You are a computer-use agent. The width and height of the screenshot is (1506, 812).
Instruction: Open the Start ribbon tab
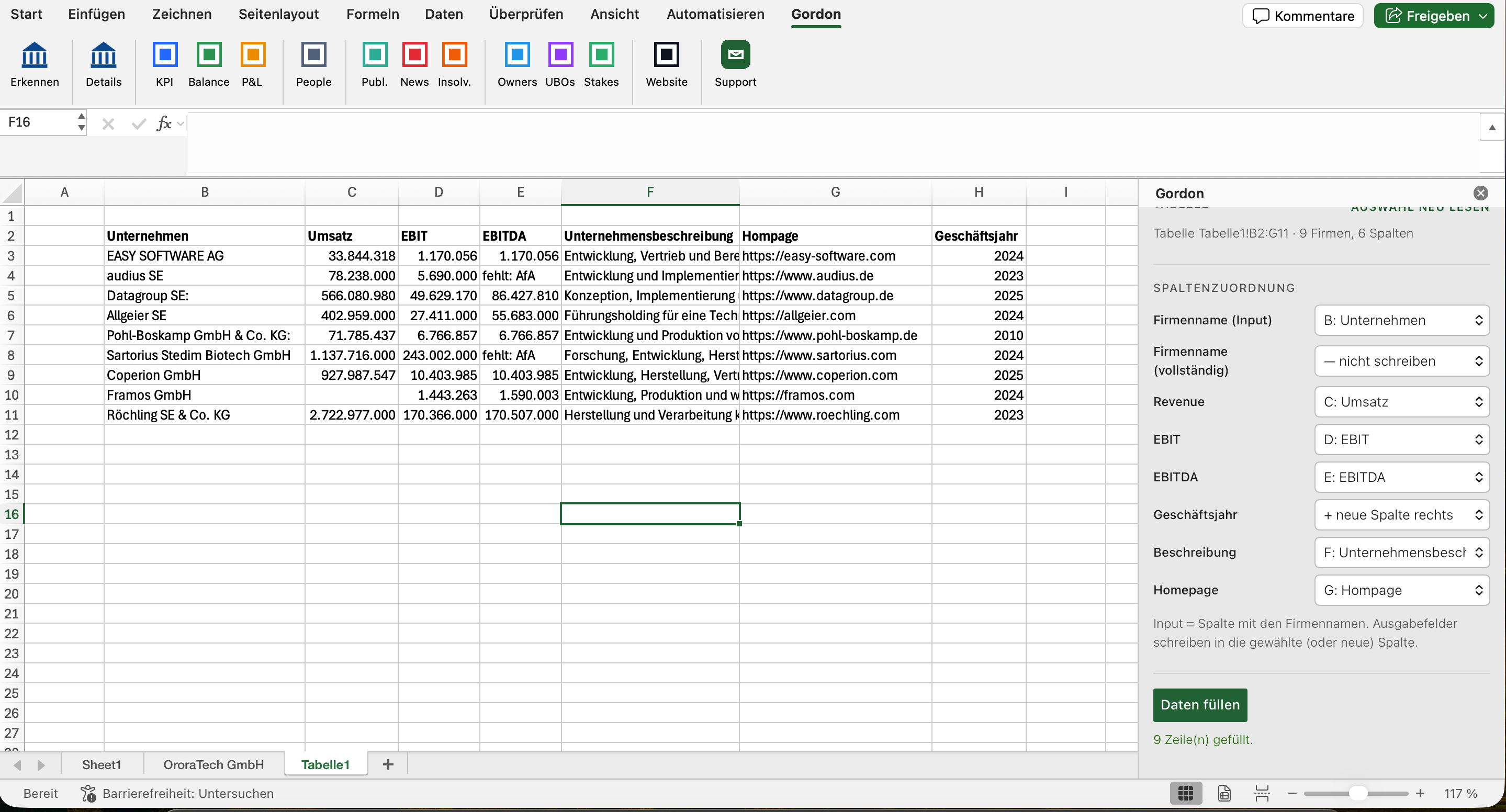click(x=26, y=14)
